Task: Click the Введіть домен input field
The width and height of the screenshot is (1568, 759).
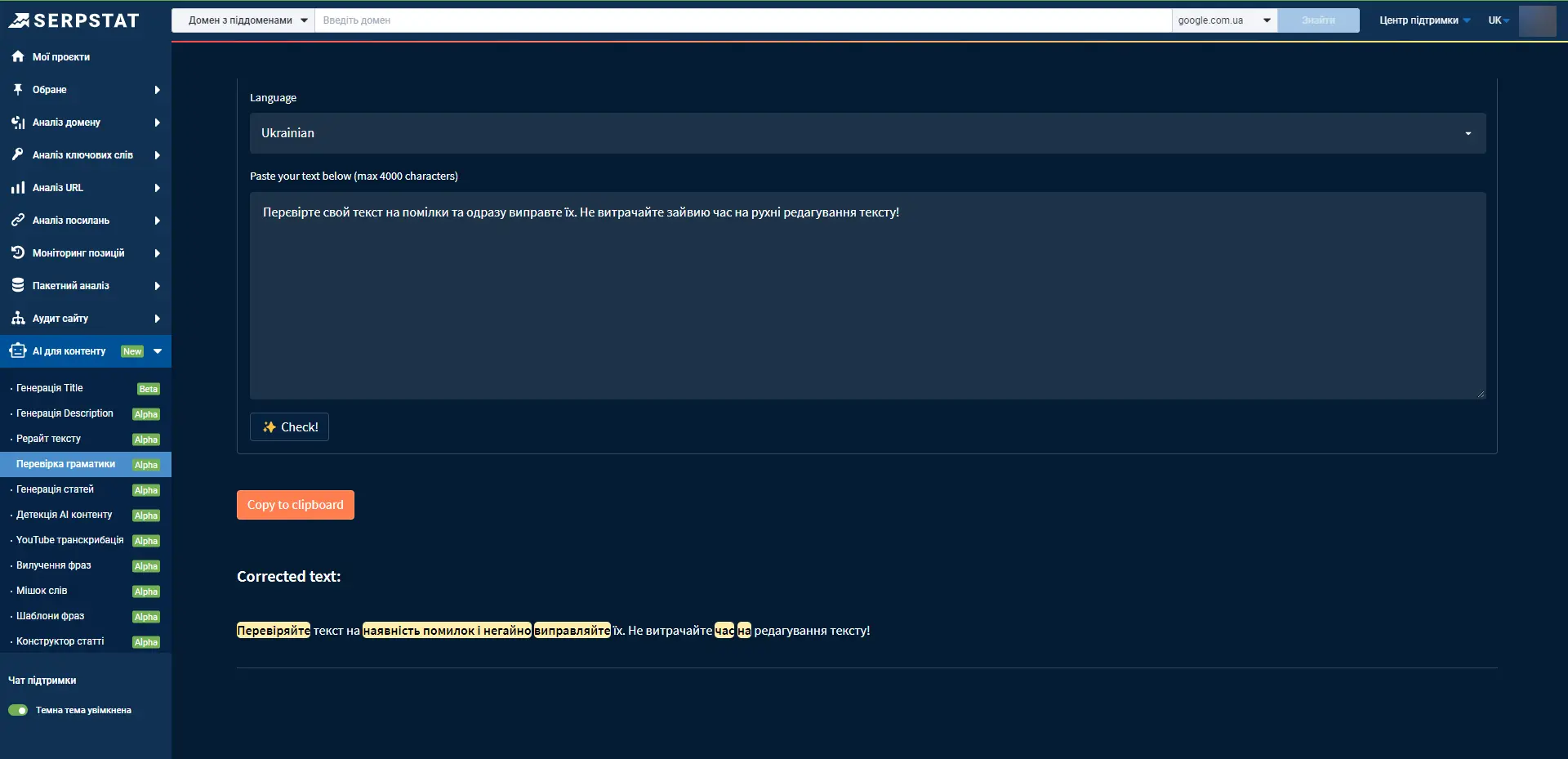Action: point(742,20)
